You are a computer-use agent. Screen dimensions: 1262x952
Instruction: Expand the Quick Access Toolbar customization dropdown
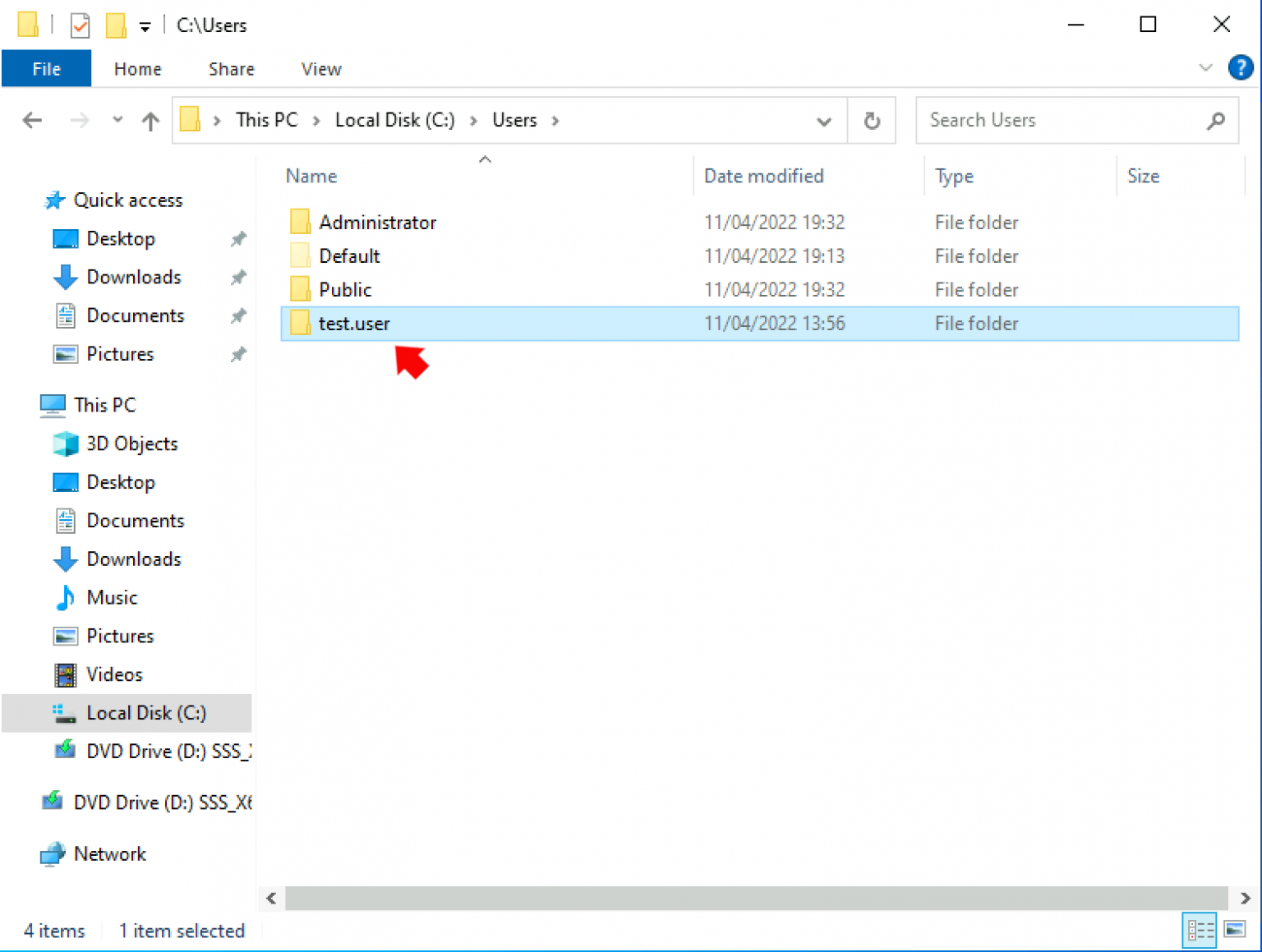coord(145,25)
